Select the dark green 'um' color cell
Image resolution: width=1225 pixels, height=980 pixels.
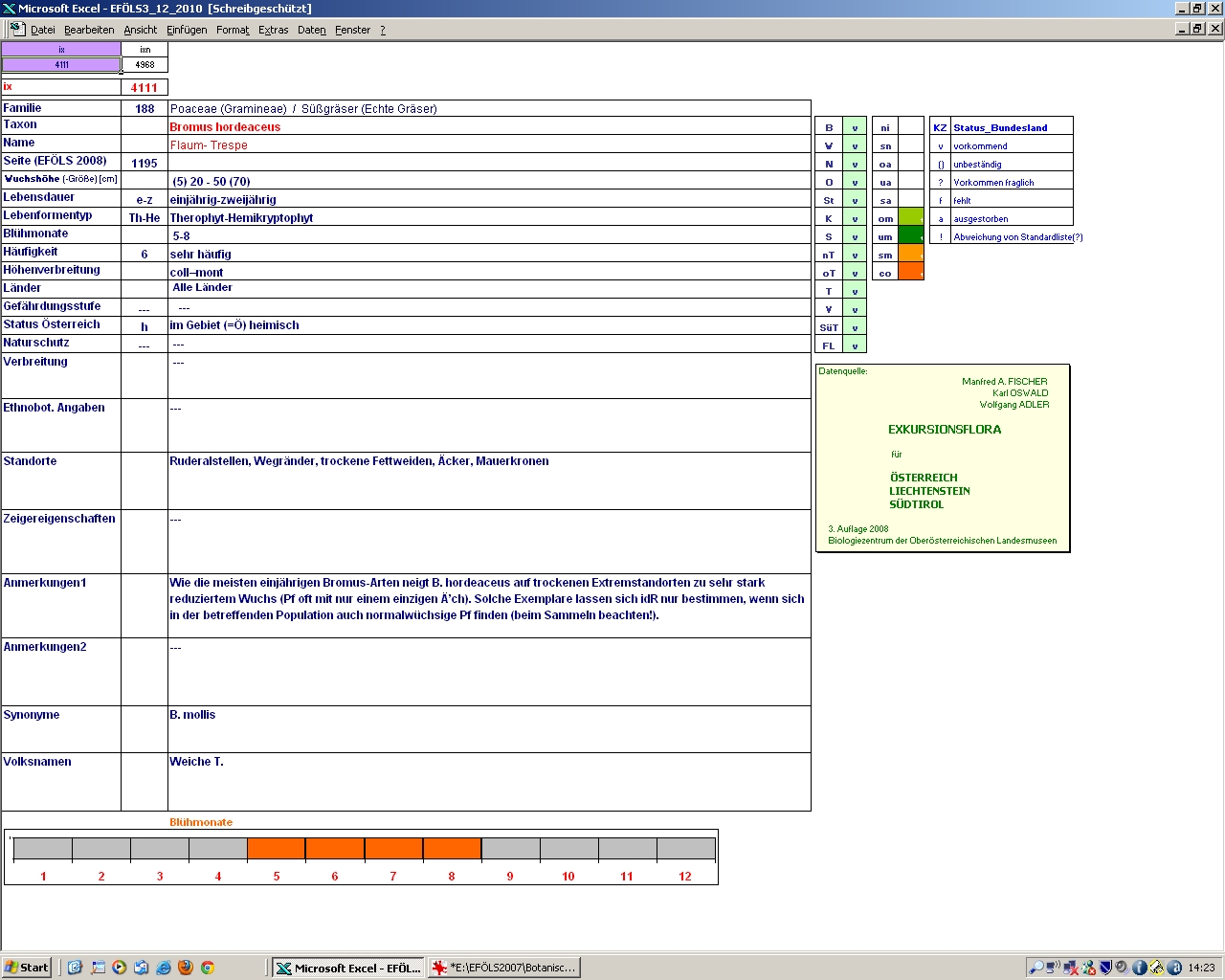click(x=911, y=236)
